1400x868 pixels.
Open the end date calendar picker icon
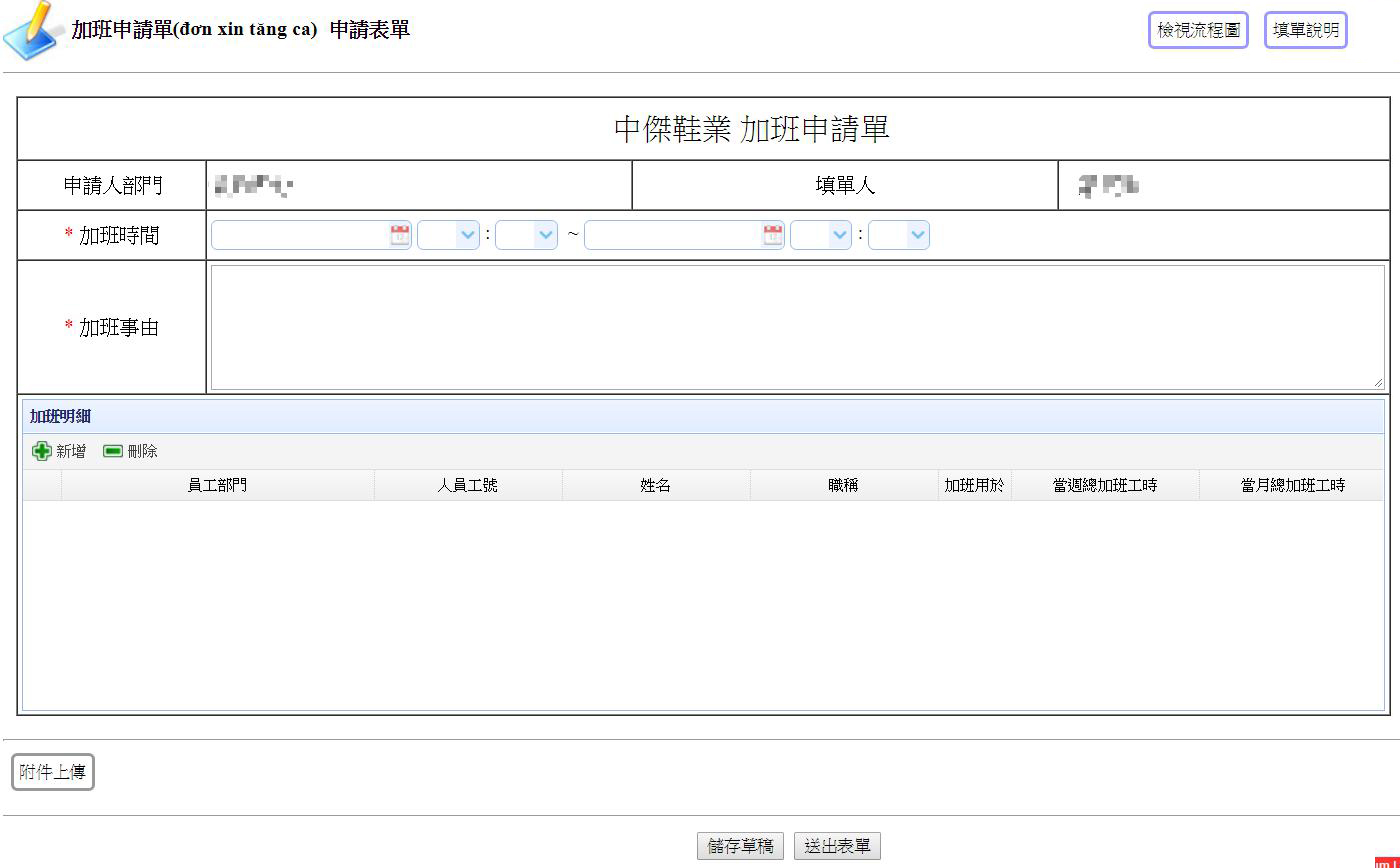tap(773, 235)
